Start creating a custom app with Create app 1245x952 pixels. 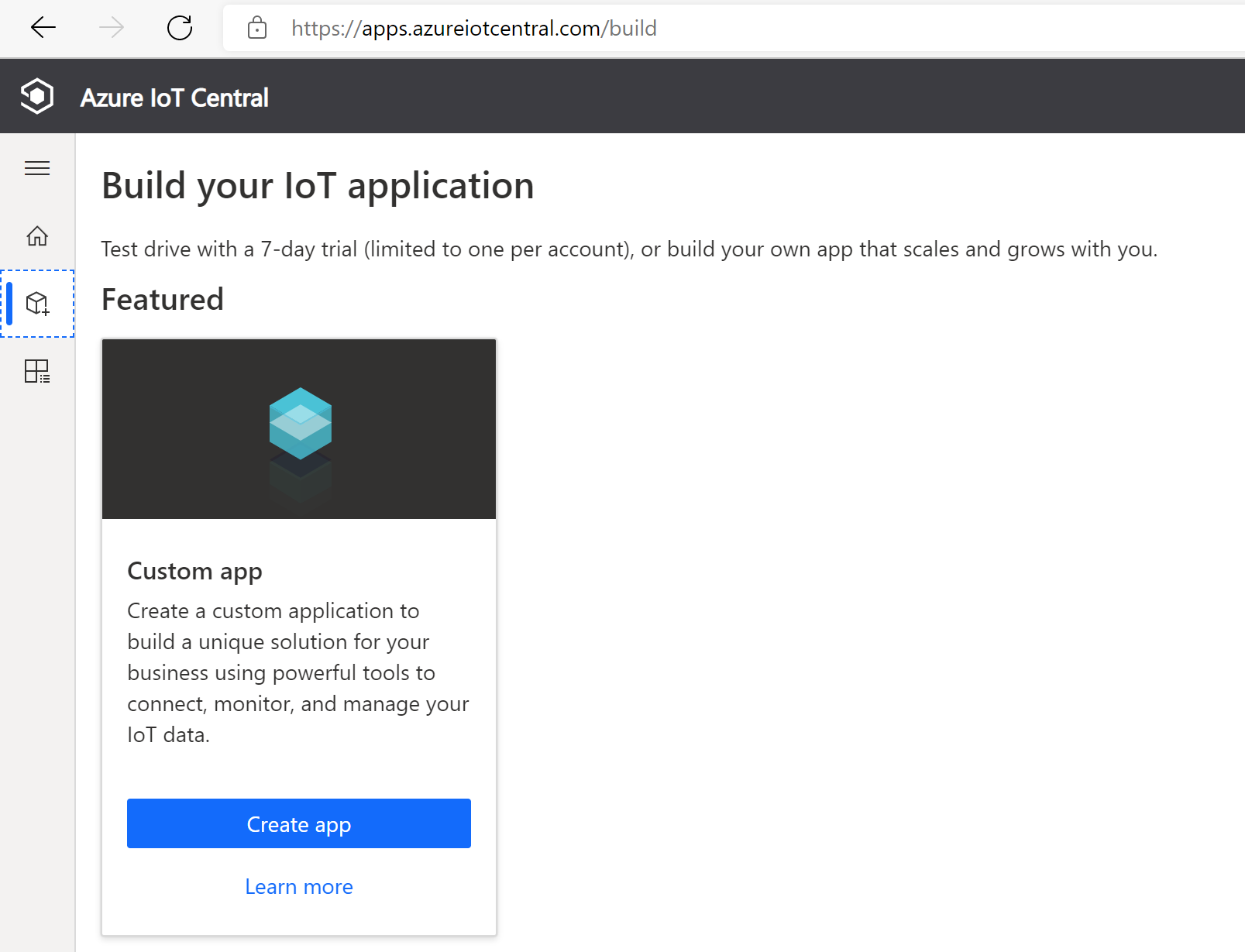pos(299,823)
